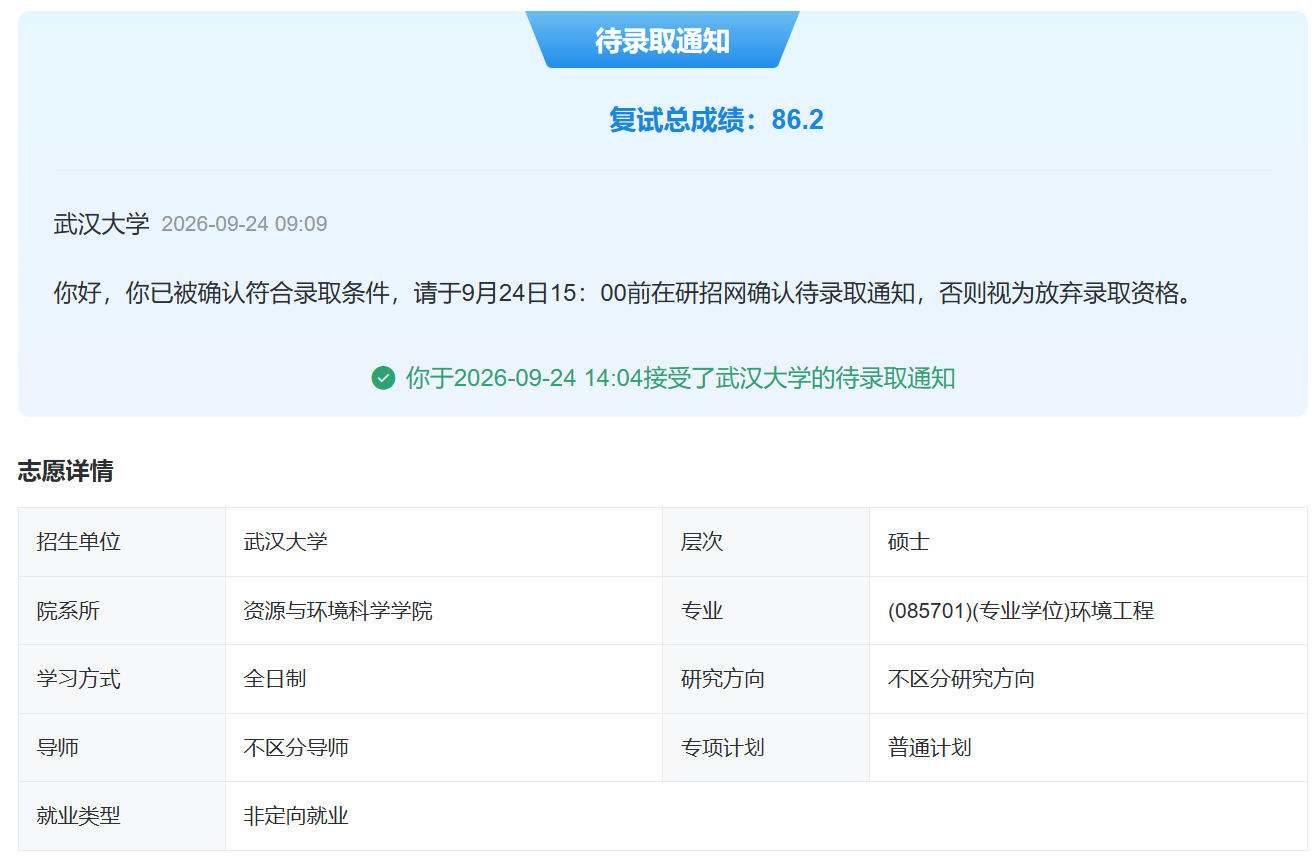Click the green acceptance confirmation text
Screen dimensions: 1316x859
click(x=680, y=378)
